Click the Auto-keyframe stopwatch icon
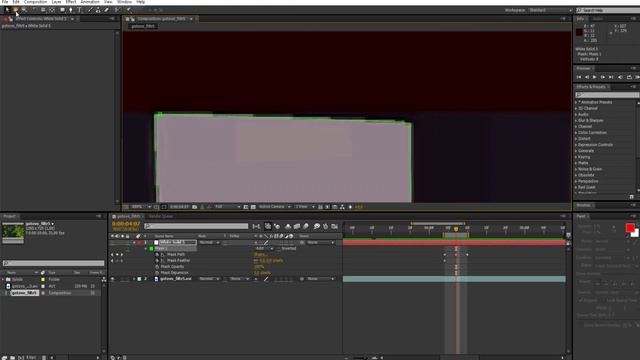 pos(325,226)
